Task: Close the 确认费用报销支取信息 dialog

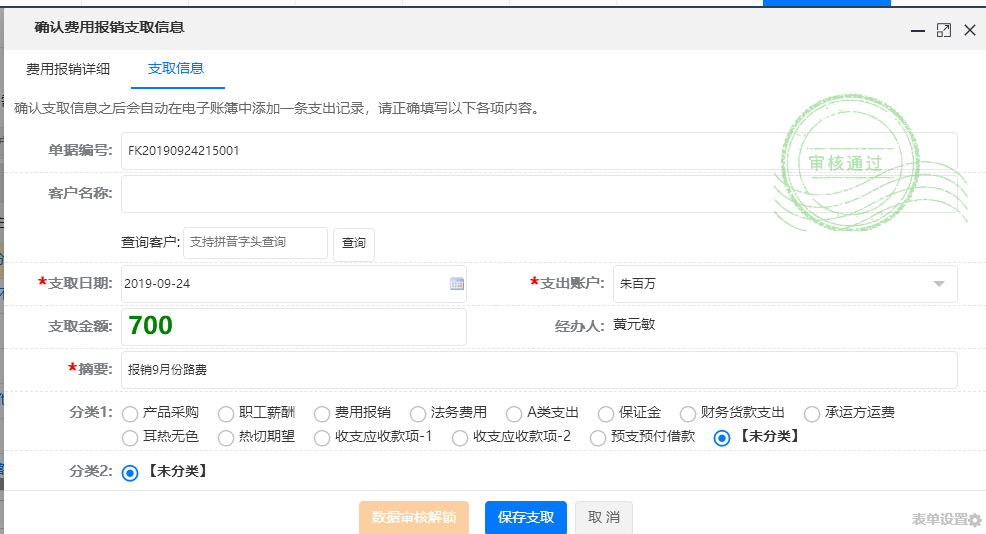Action: coord(970,30)
